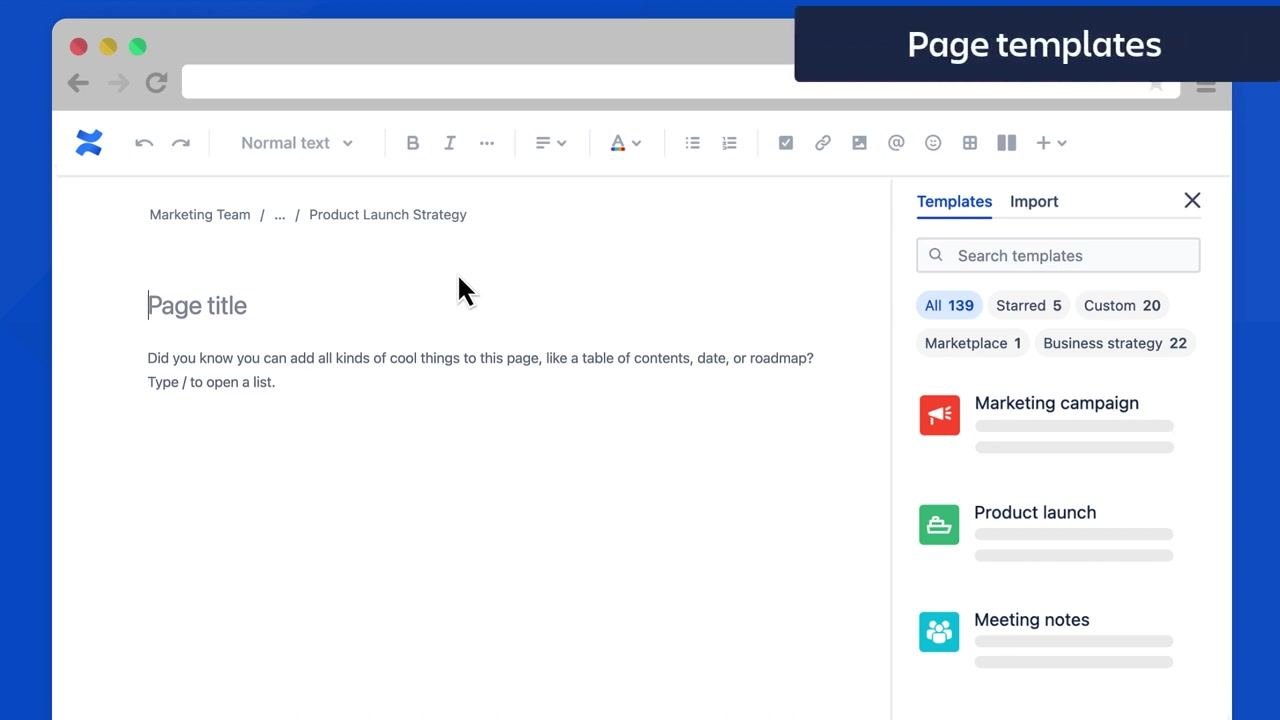Expand the collapsed breadcrumb ellipsis
Screen dimensions: 1280x720
click(280, 214)
